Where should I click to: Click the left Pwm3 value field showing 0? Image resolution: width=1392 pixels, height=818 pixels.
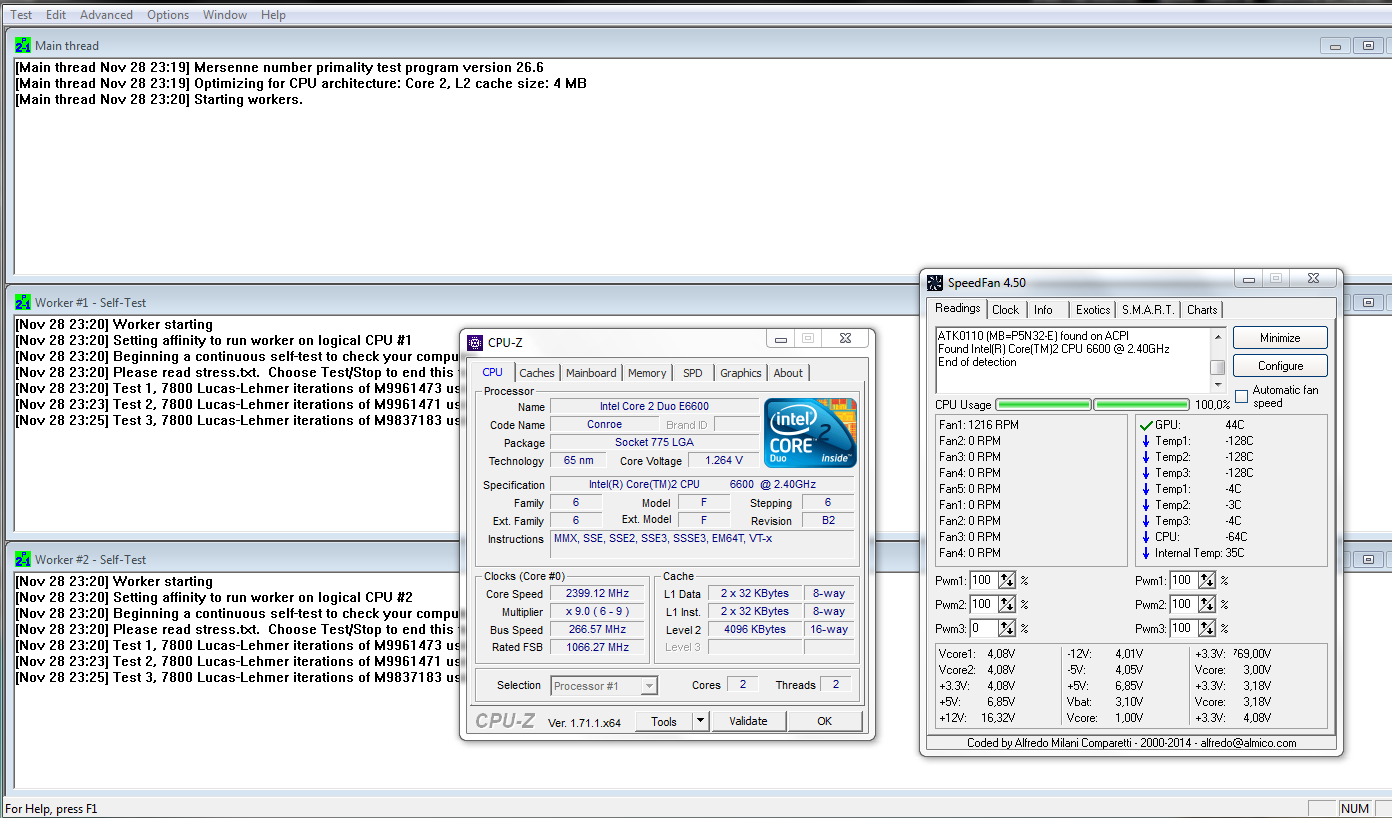(x=984, y=629)
